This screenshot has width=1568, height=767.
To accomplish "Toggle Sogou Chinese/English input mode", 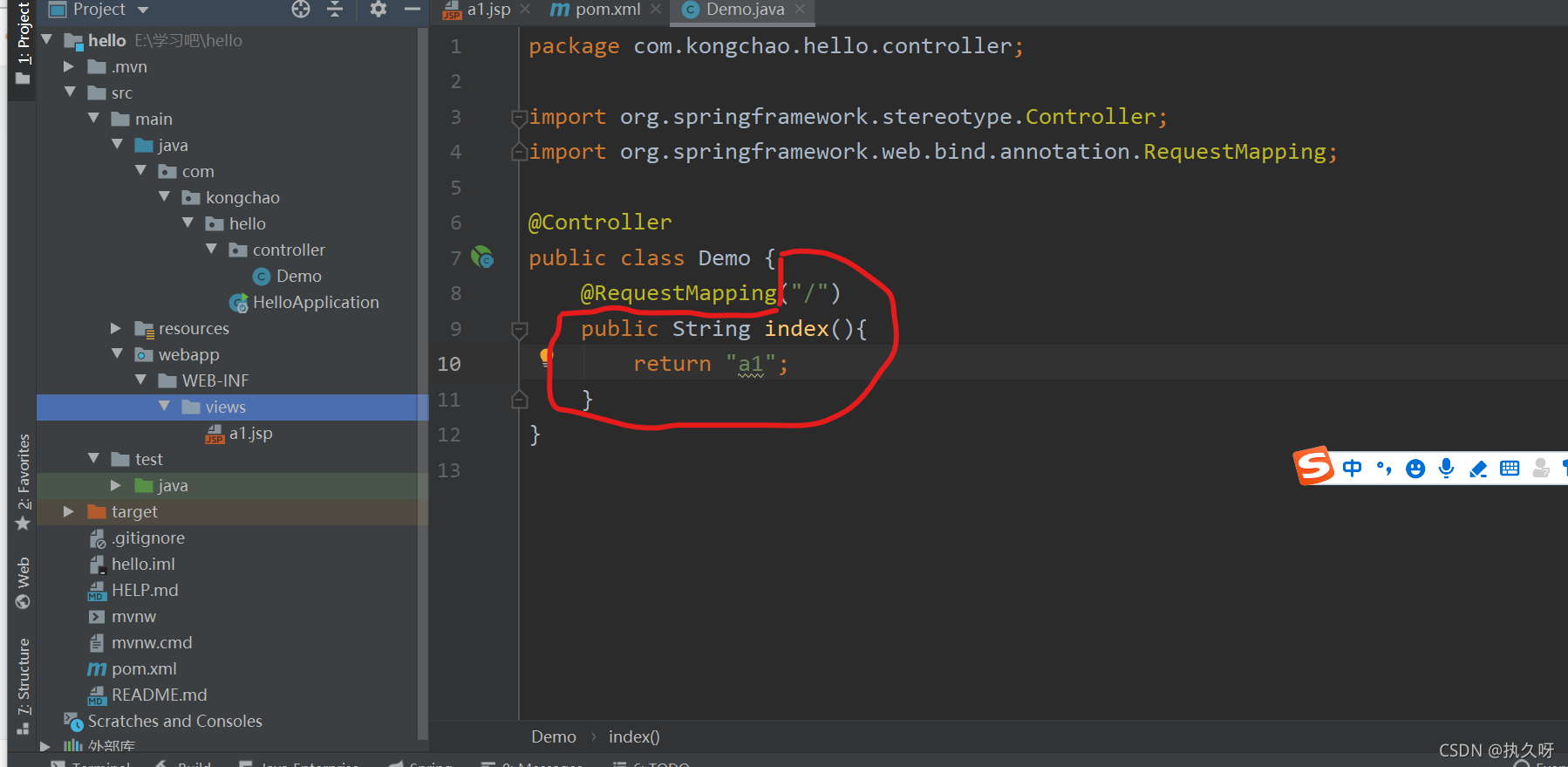I will tap(1352, 469).
